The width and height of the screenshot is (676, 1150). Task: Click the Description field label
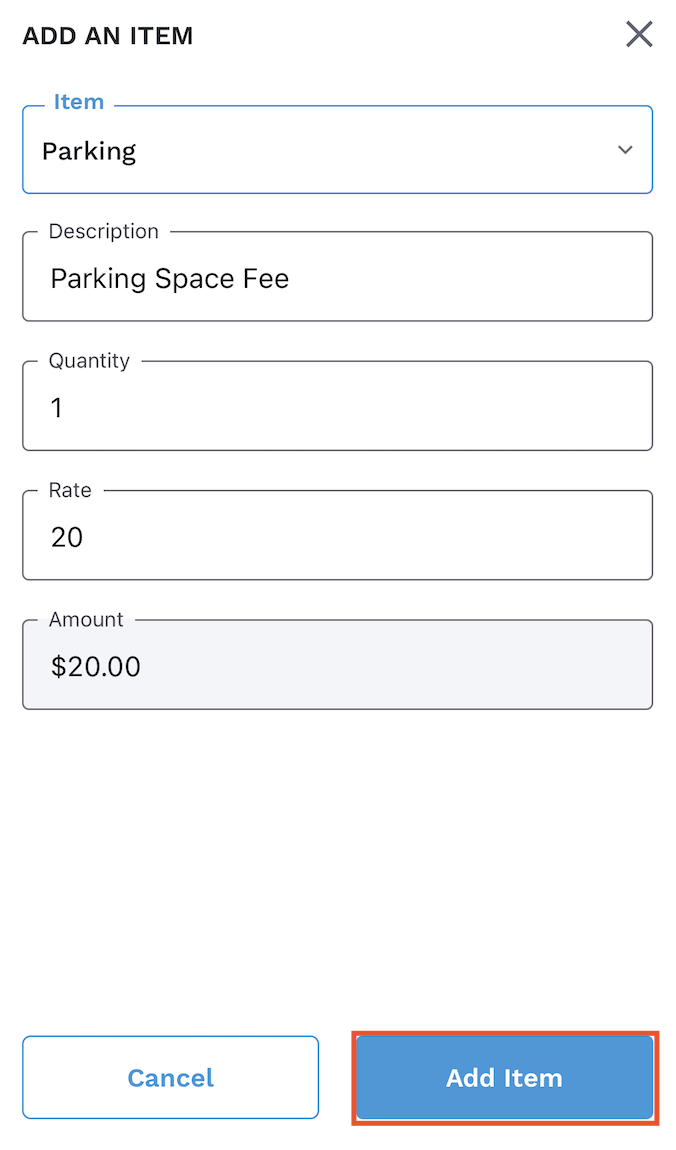104,231
